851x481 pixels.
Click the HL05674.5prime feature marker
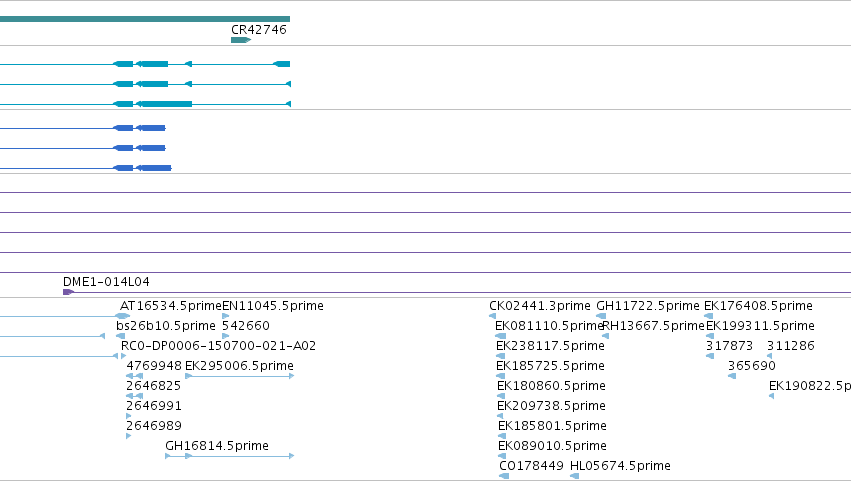pos(575,476)
